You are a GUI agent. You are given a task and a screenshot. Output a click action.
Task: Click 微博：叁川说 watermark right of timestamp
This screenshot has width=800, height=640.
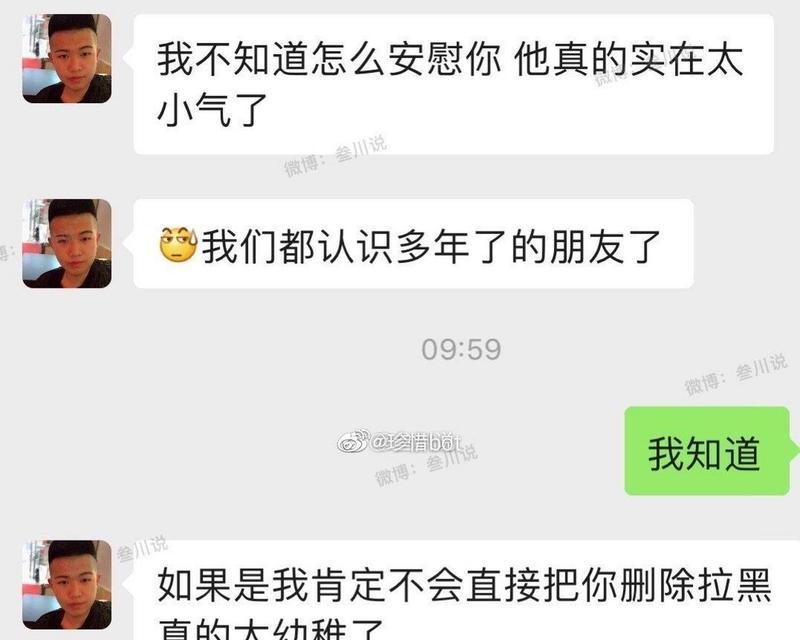736,374
